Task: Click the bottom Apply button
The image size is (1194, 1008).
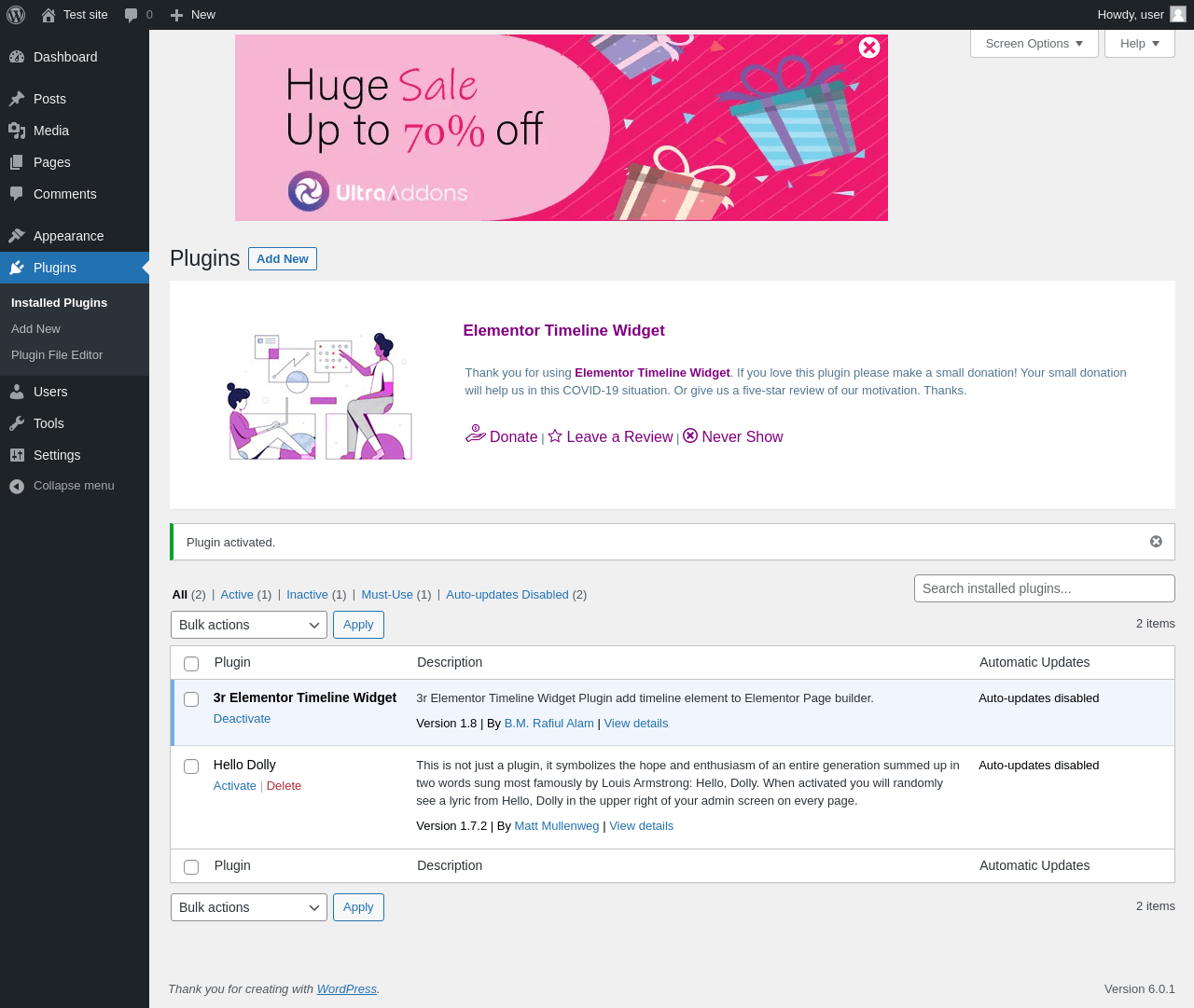Action: click(x=358, y=907)
